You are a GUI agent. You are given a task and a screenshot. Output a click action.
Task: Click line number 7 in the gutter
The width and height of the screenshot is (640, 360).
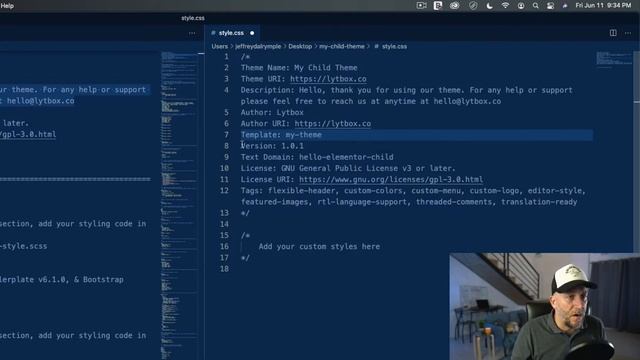point(226,135)
